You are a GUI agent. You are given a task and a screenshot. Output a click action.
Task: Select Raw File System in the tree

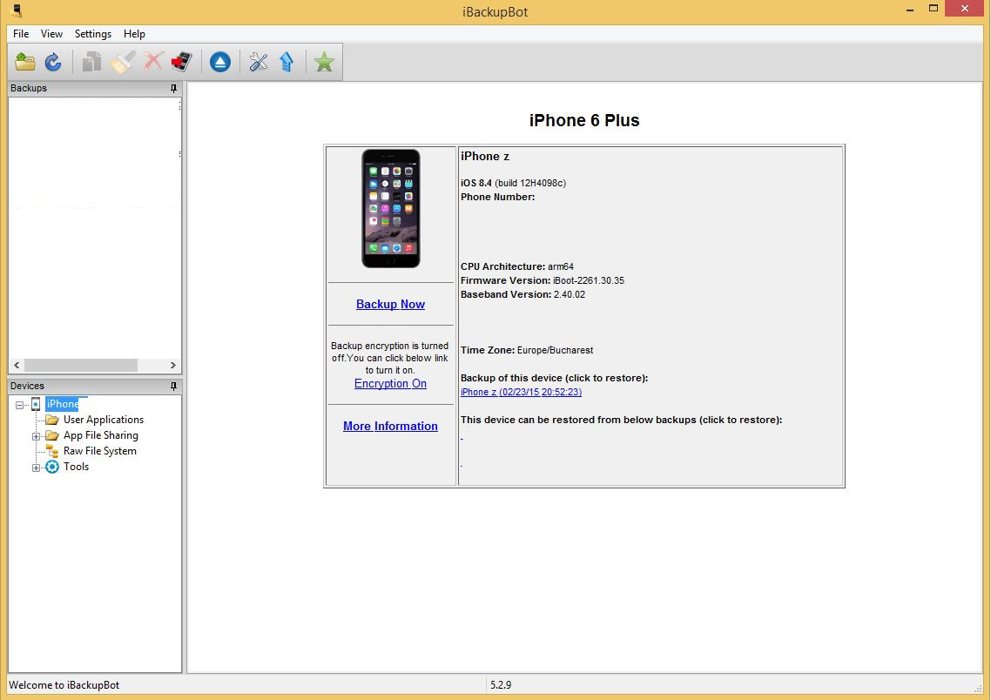click(x=100, y=451)
